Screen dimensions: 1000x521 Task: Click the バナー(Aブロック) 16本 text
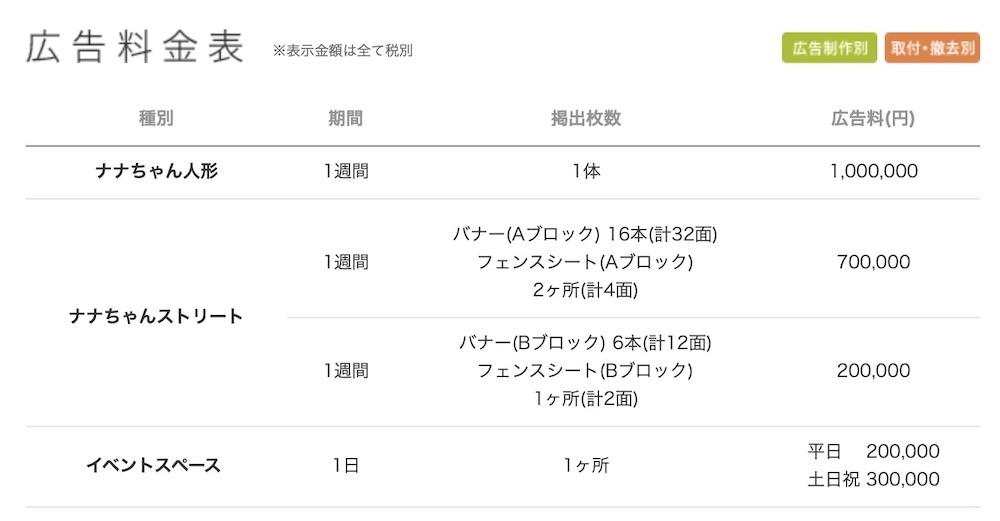coord(585,235)
